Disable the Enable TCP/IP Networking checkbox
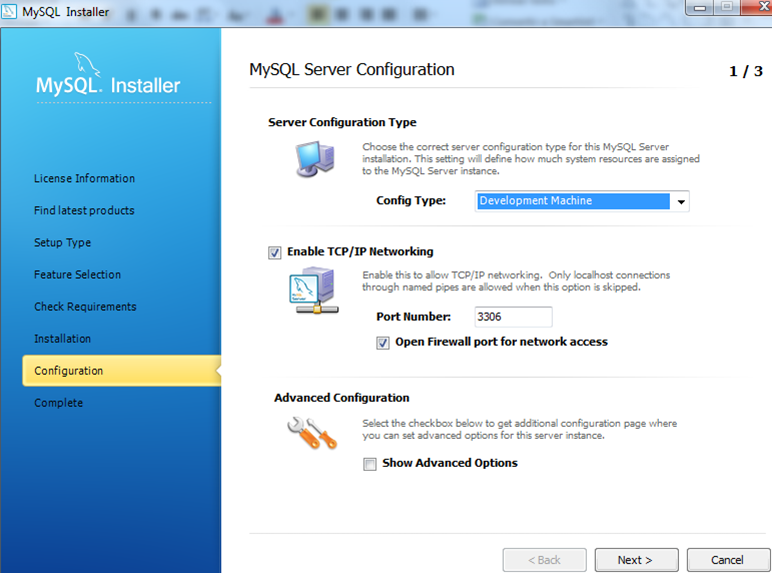 pyautogui.click(x=275, y=253)
